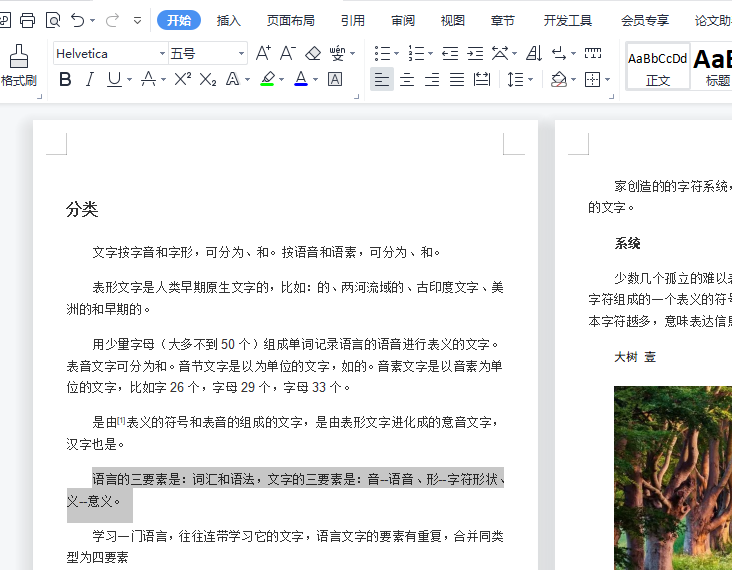Open the undo history dropdown arrow

tap(92, 21)
